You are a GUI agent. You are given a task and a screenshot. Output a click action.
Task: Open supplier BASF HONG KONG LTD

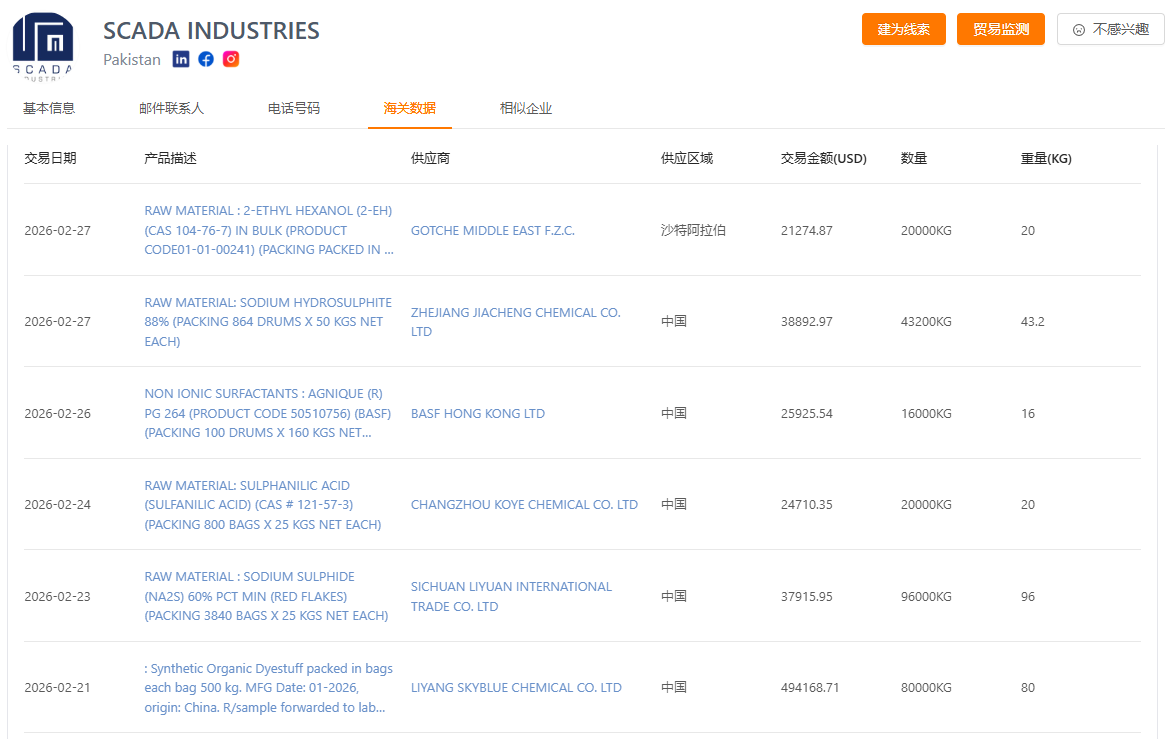[x=478, y=413]
